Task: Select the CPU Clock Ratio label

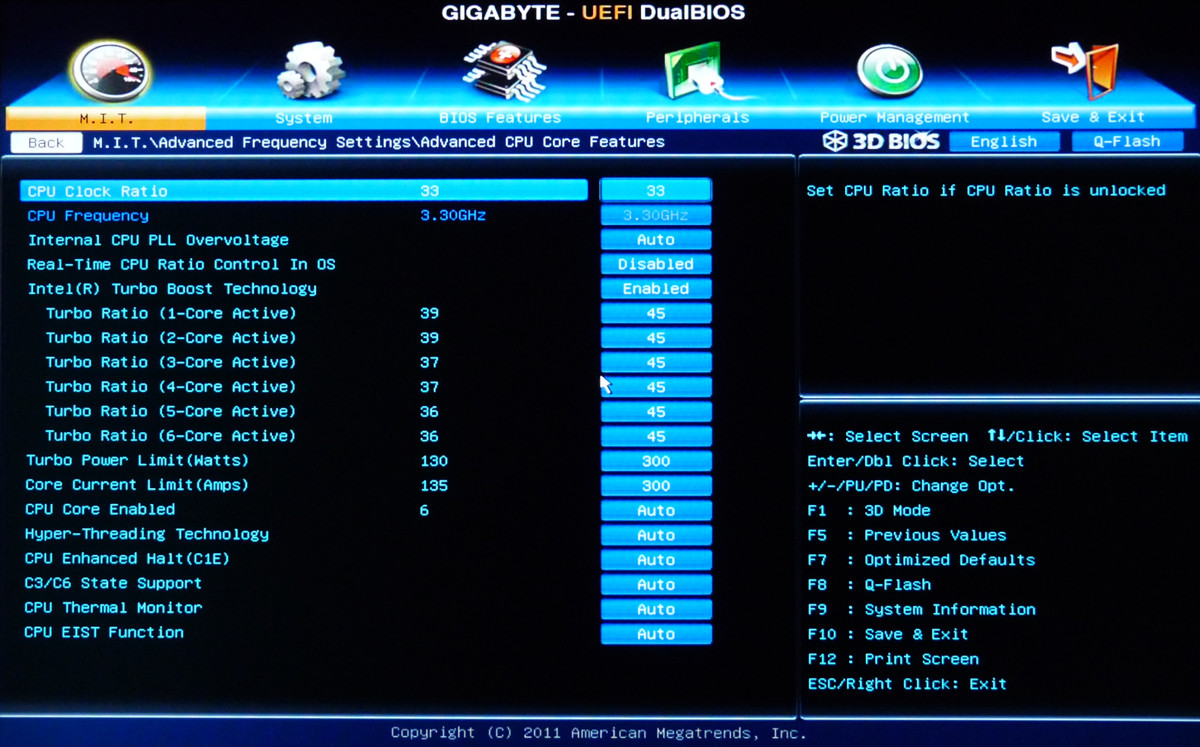Action: 97,191
